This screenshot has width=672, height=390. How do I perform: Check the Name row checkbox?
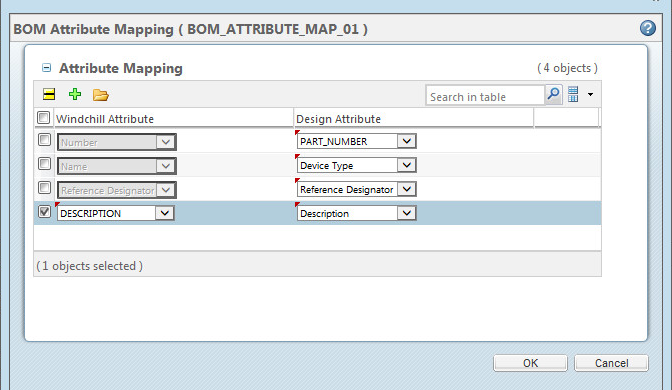tap(45, 164)
